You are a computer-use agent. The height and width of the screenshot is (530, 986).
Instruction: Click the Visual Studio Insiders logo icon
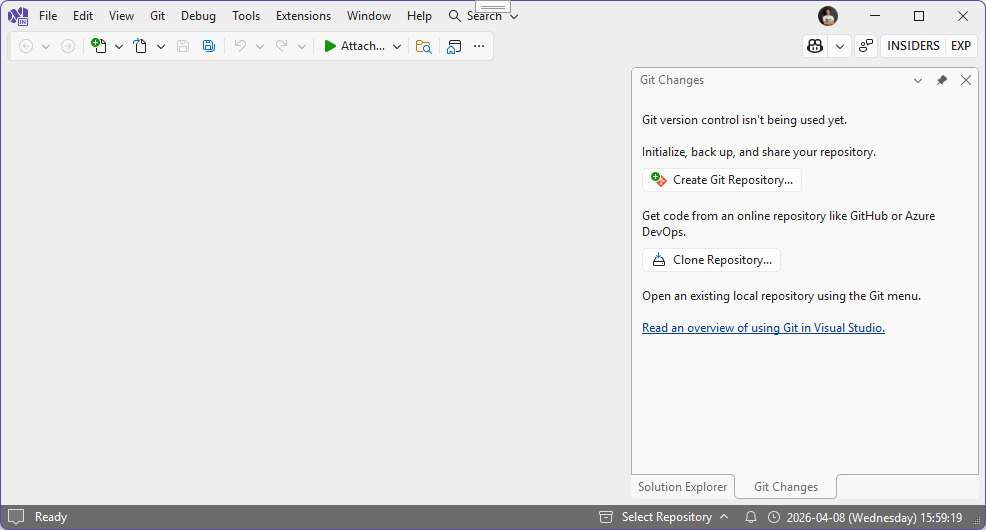click(18, 16)
